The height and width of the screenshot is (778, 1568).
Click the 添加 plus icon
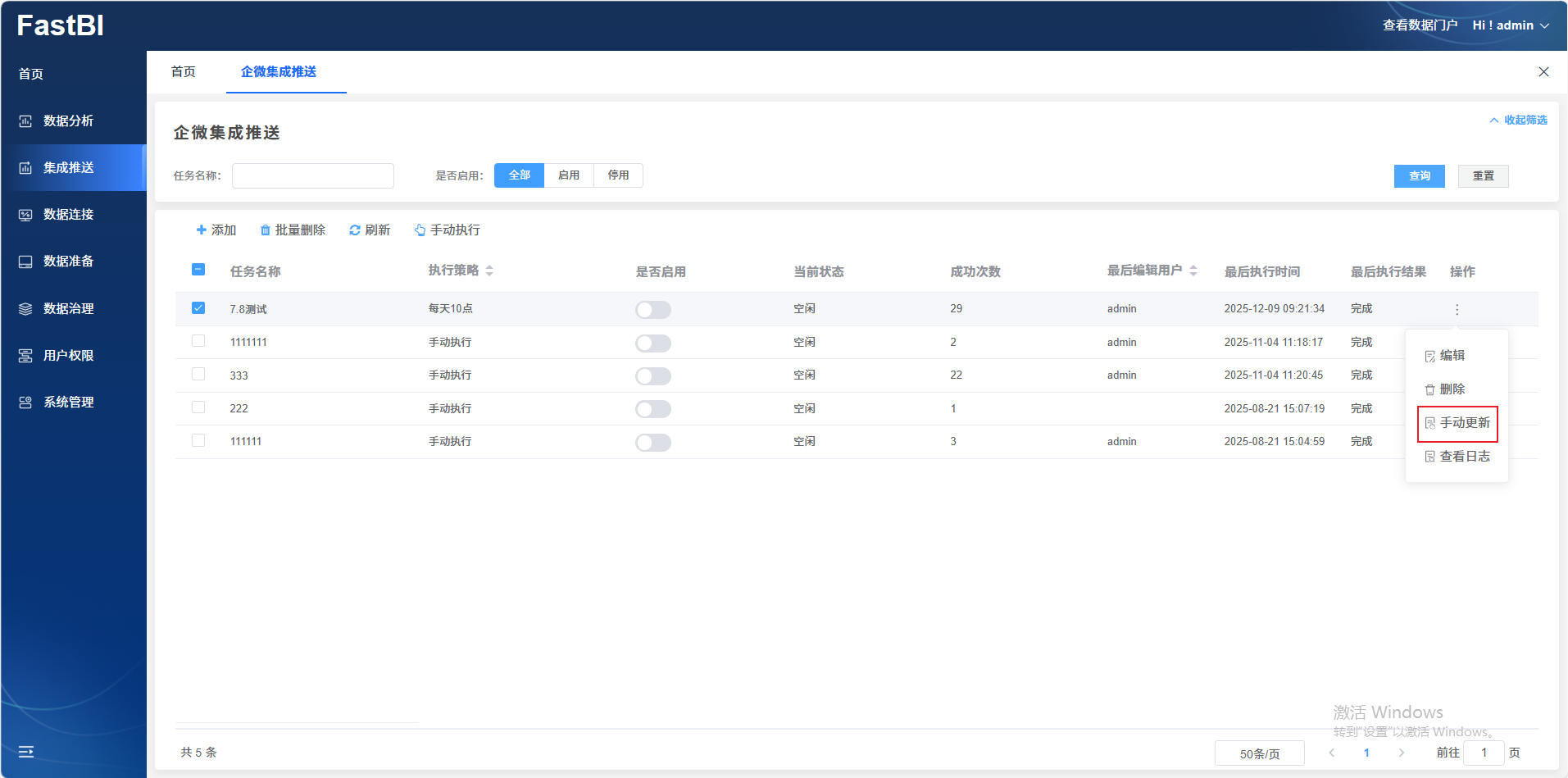click(201, 230)
